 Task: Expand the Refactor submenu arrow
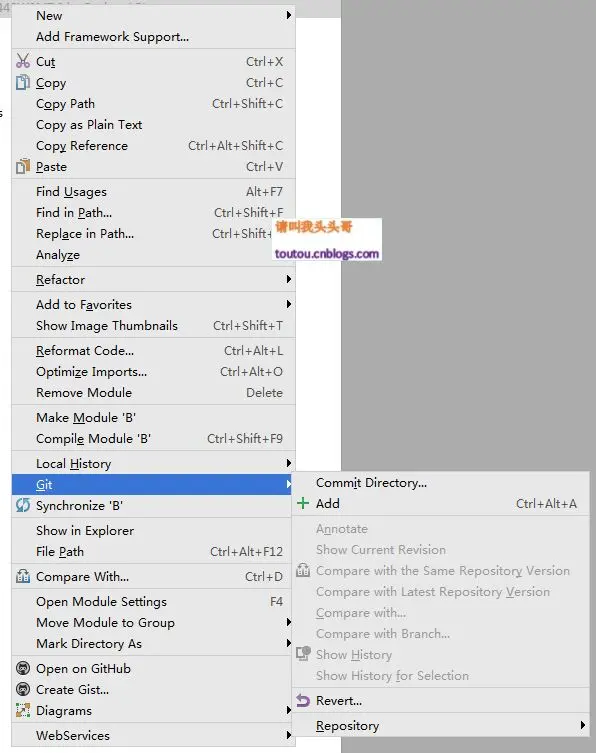click(289, 279)
